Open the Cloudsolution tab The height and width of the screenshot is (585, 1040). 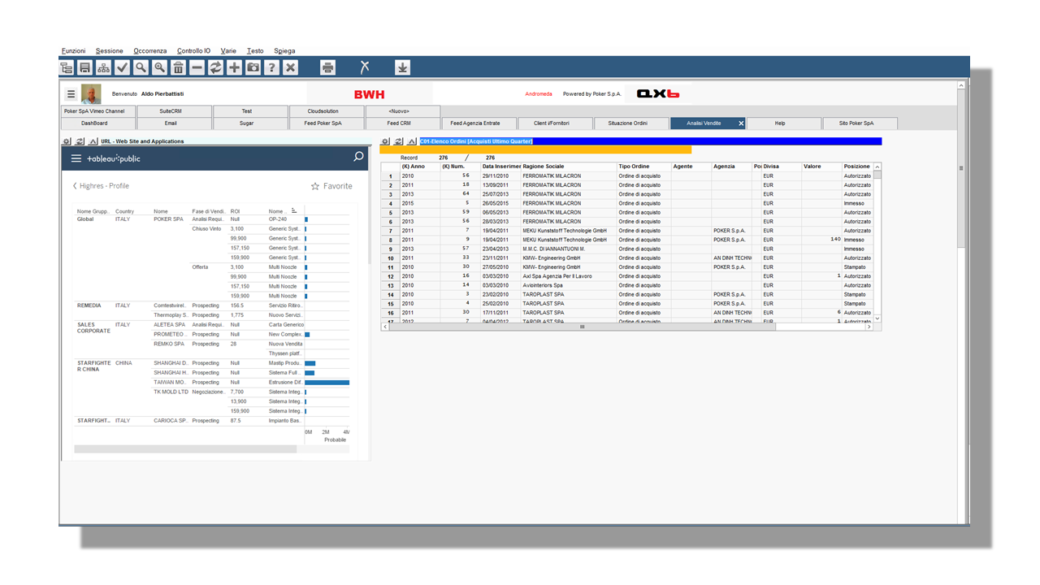pyautogui.click(x=326, y=111)
